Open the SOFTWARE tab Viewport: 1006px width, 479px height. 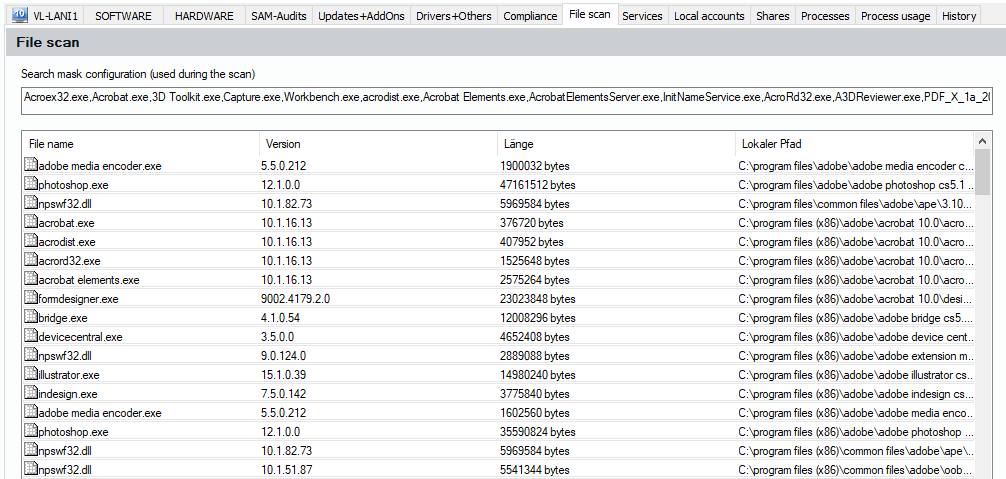pos(123,16)
